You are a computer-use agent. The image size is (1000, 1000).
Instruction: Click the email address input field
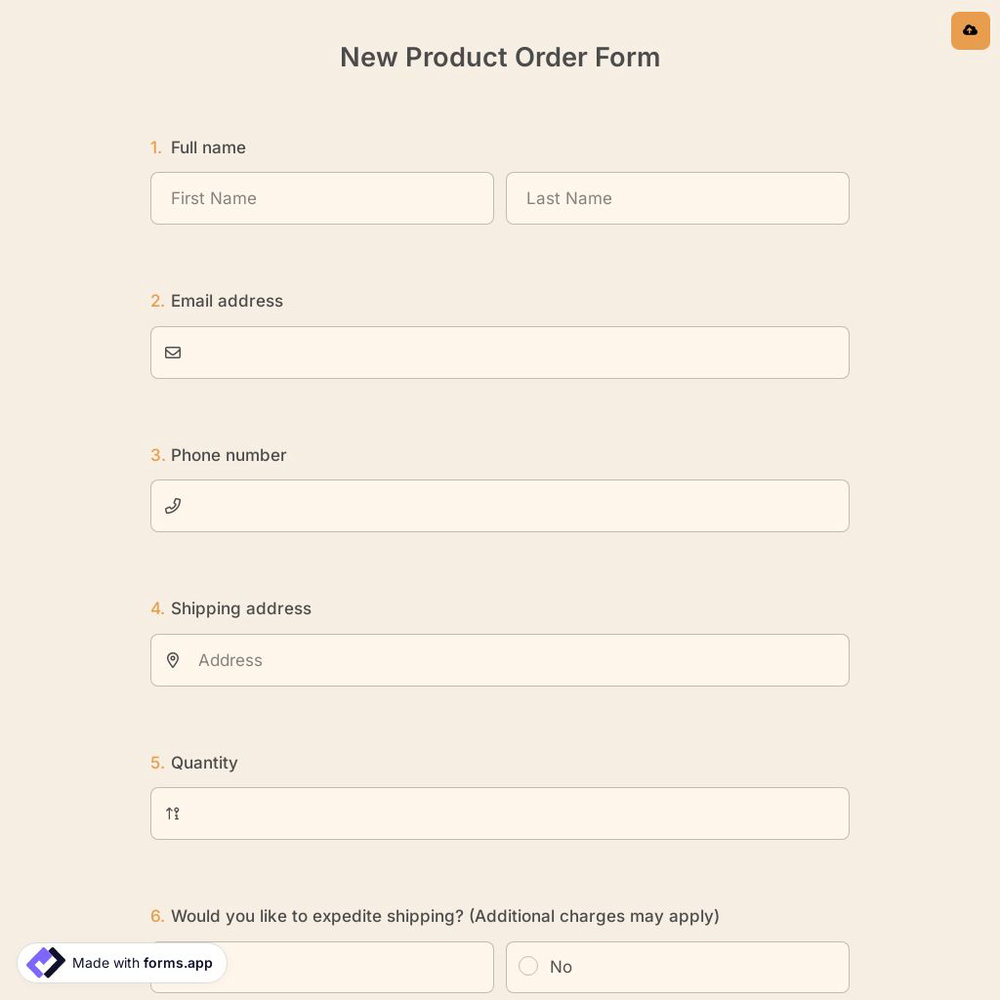pyautogui.click(x=500, y=352)
